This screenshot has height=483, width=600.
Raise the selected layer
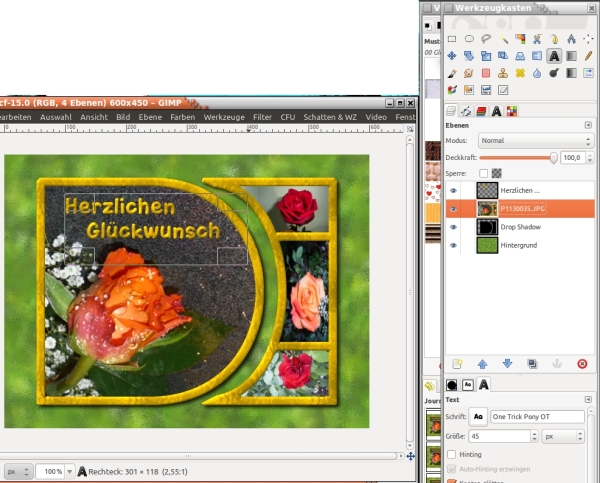coord(483,364)
